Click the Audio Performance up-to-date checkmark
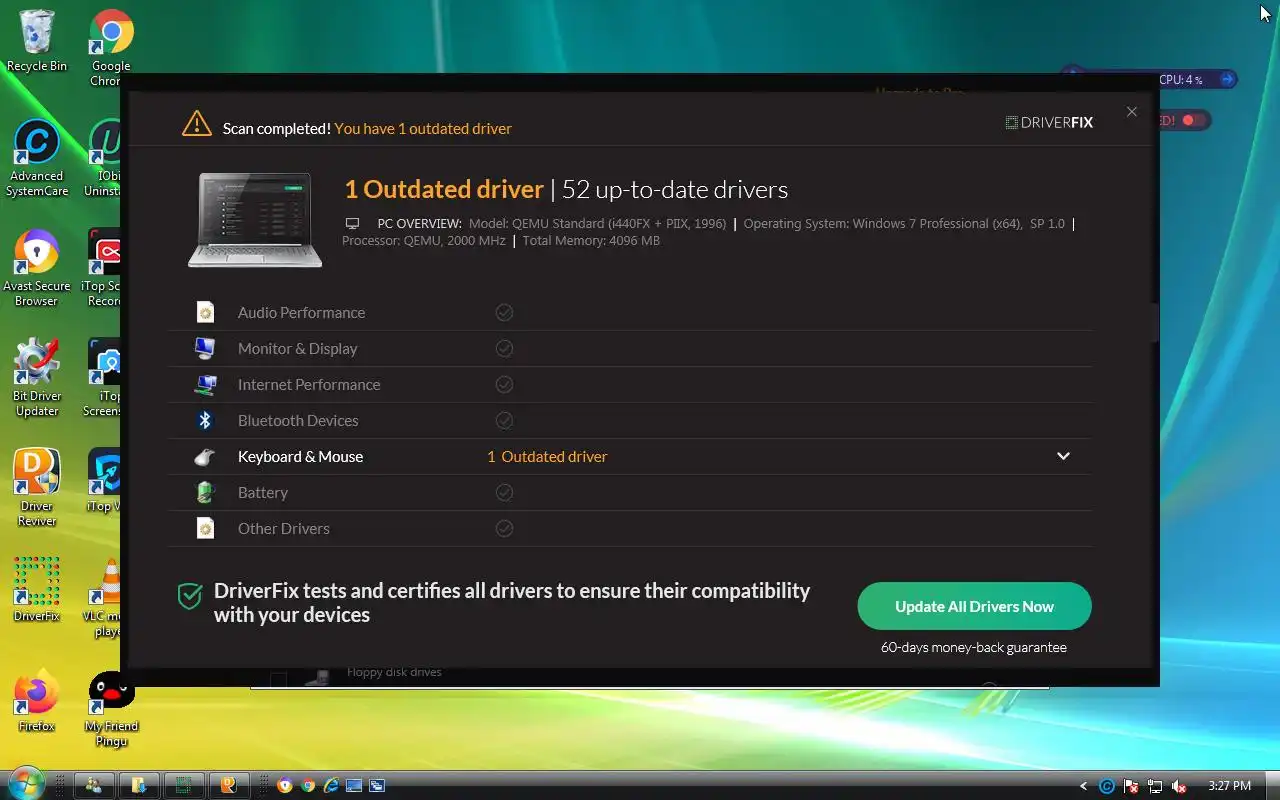The height and width of the screenshot is (800, 1280). point(504,312)
